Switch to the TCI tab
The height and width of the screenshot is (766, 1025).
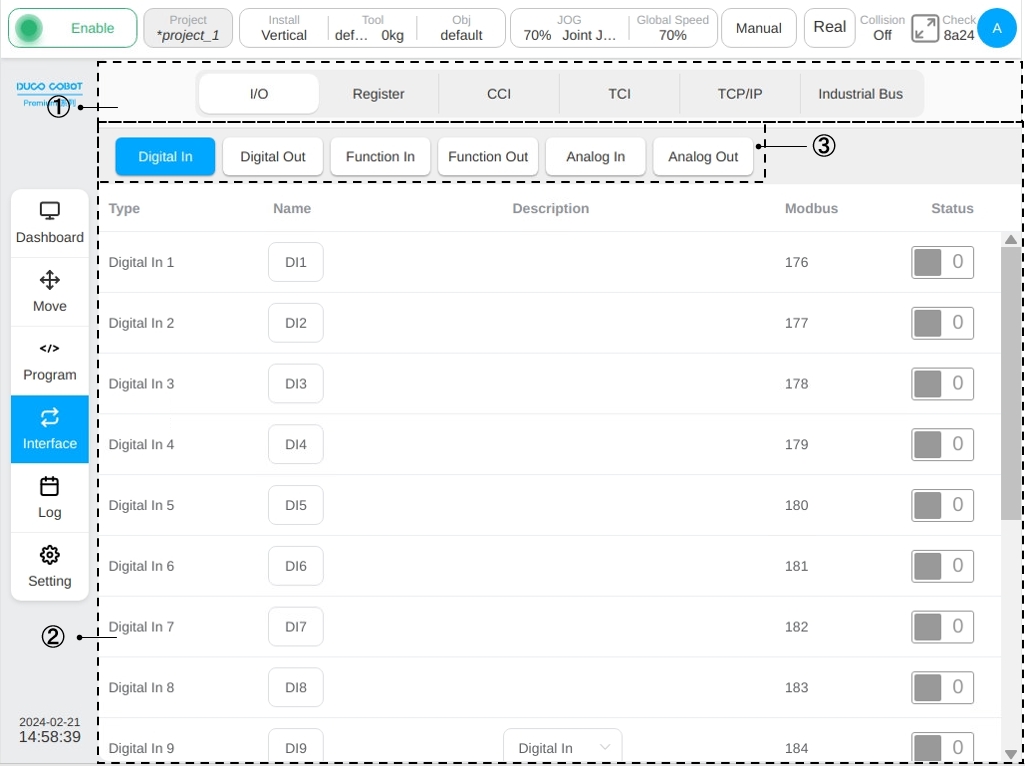click(619, 94)
